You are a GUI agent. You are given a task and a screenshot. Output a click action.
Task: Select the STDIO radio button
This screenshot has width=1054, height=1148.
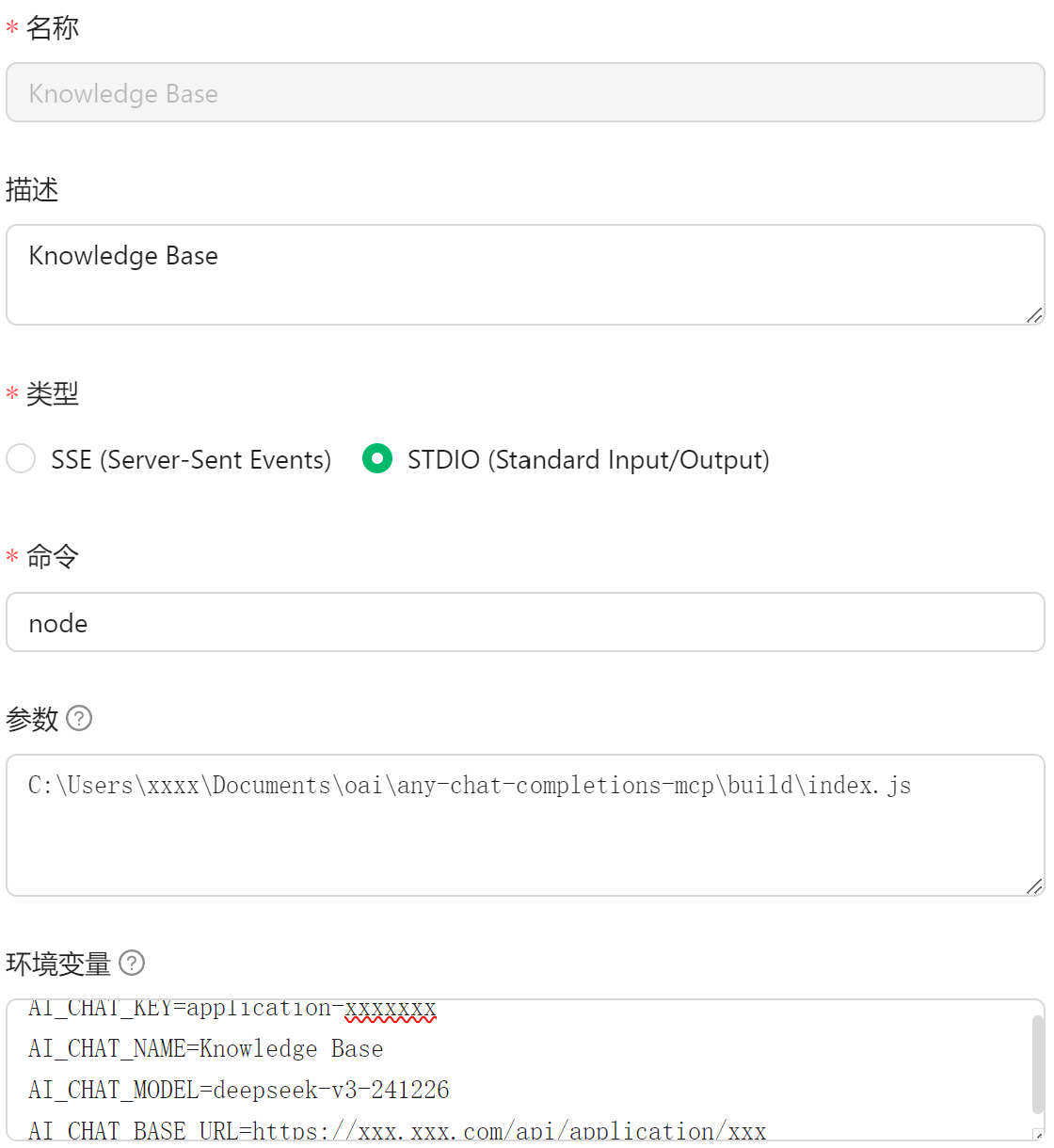tap(377, 459)
